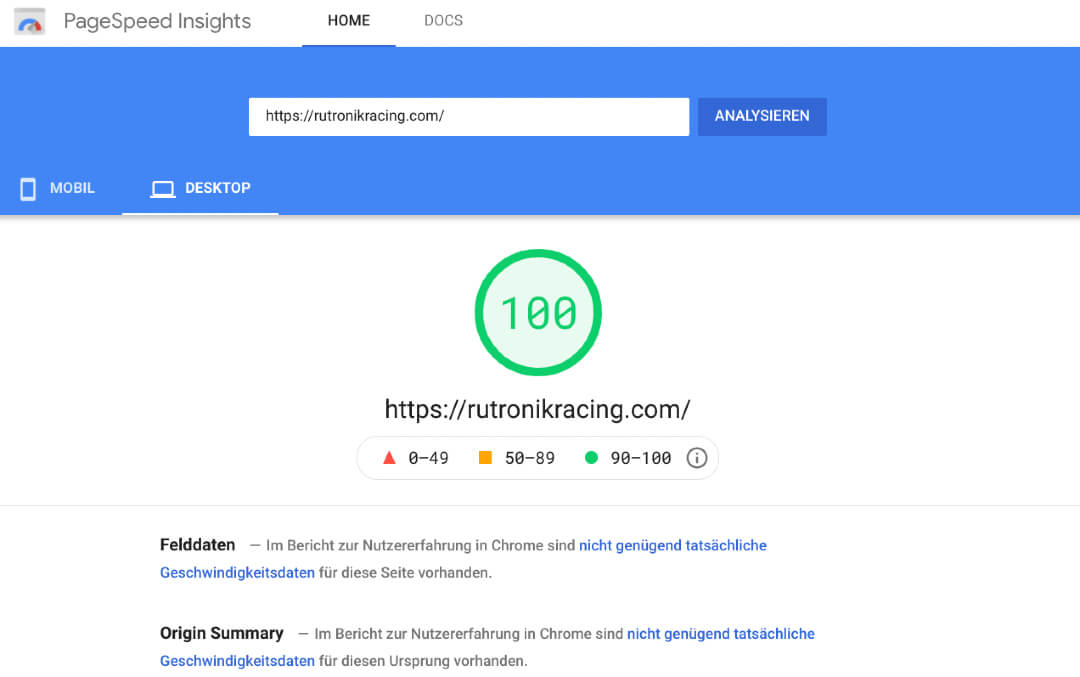Image resolution: width=1080 pixels, height=677 pixels.
Task: Click the info icon beside score legend
Action: (x=696, y=458)
